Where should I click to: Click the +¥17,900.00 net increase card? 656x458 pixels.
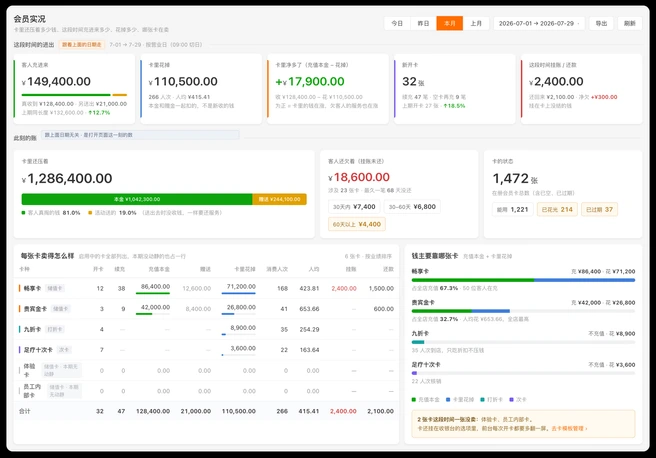pyautogui.click(x=328, y=89)
